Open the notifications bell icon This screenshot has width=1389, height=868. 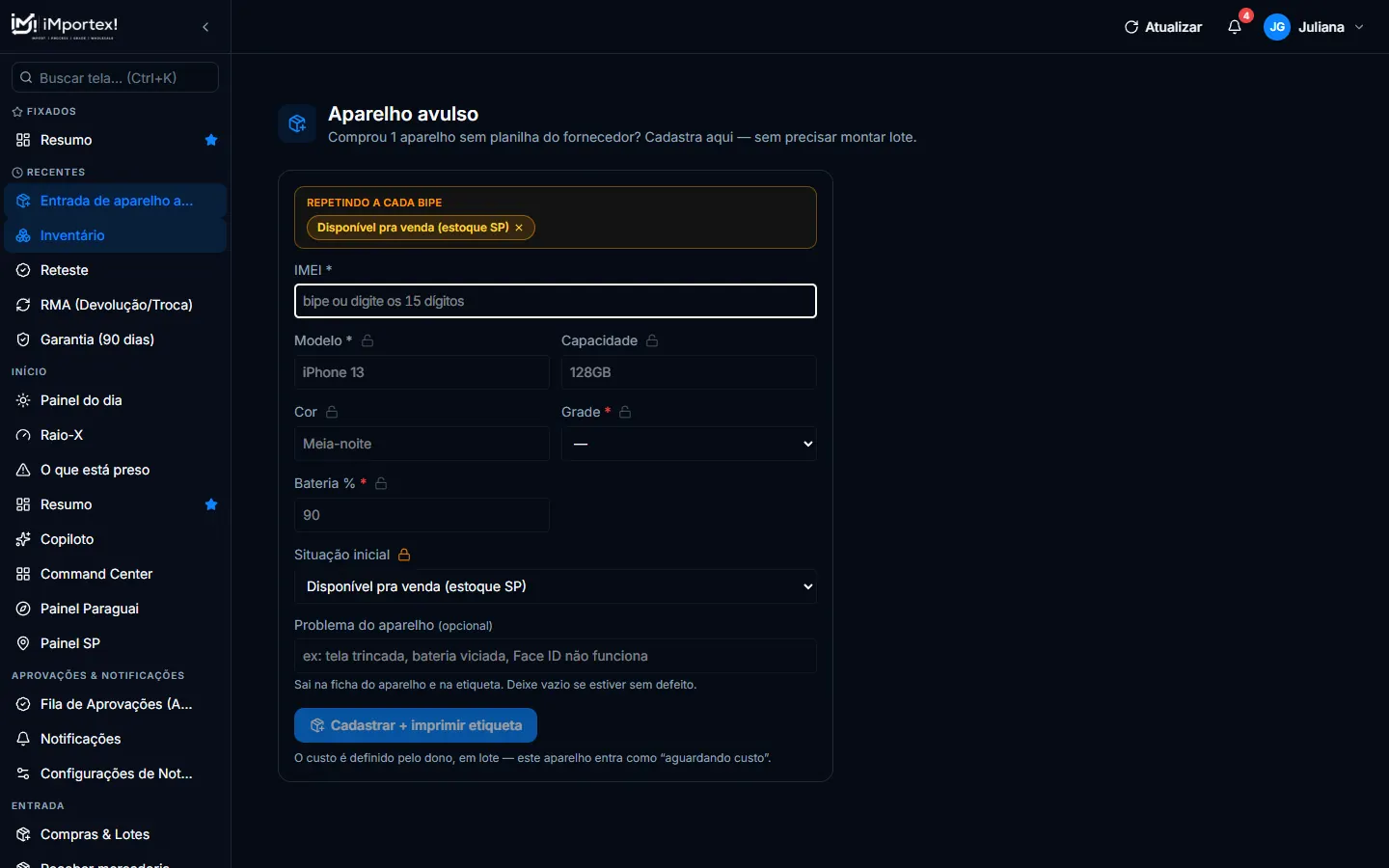tap(1235, 27)
